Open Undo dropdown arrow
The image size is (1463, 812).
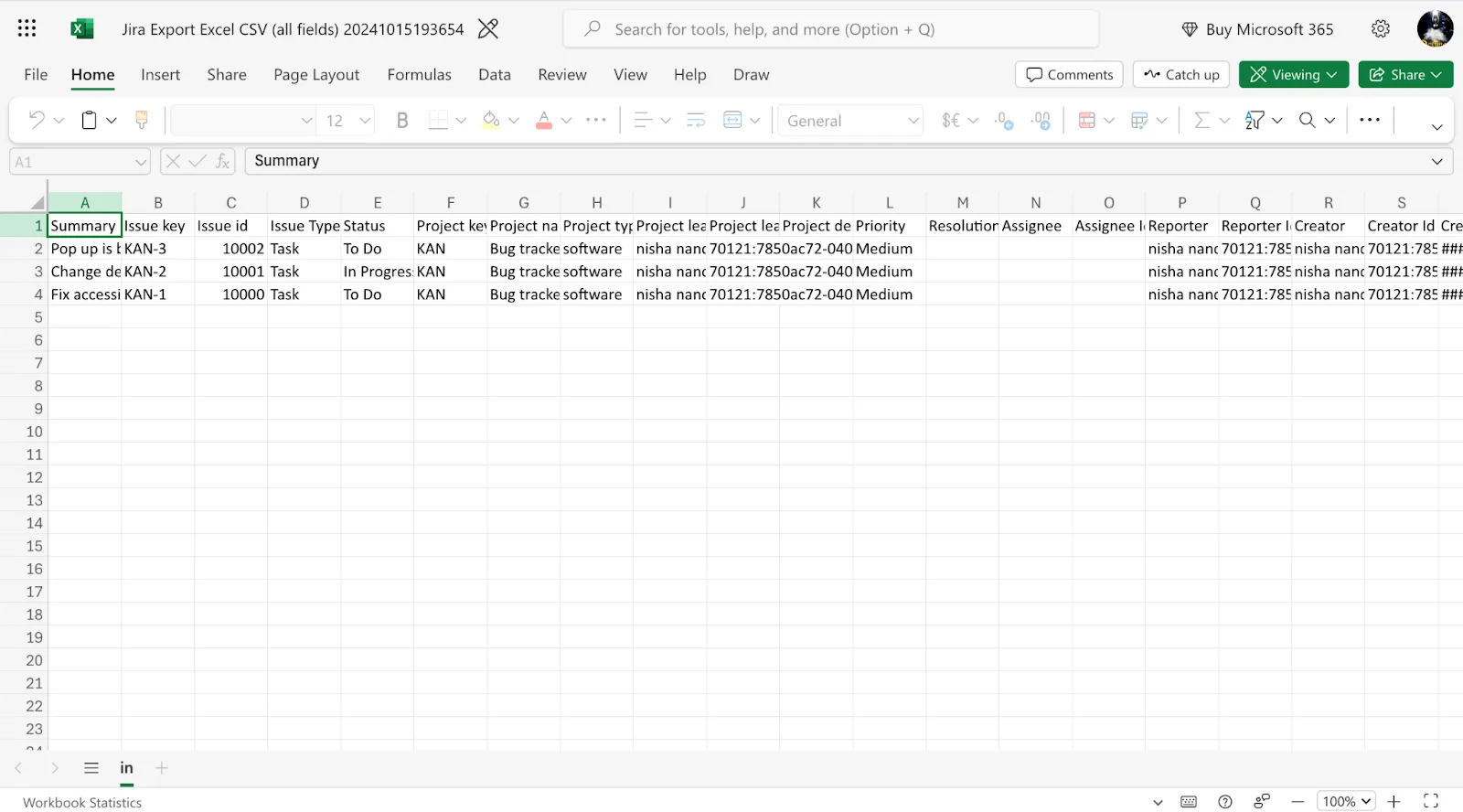tap(59, 120)
